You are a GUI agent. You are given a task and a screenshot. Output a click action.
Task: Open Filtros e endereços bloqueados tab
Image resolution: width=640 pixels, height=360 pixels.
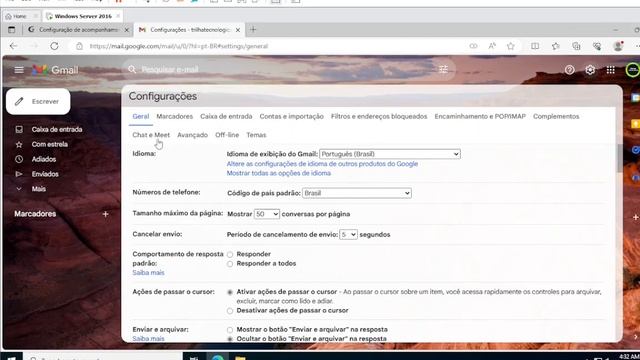[379, 116]
